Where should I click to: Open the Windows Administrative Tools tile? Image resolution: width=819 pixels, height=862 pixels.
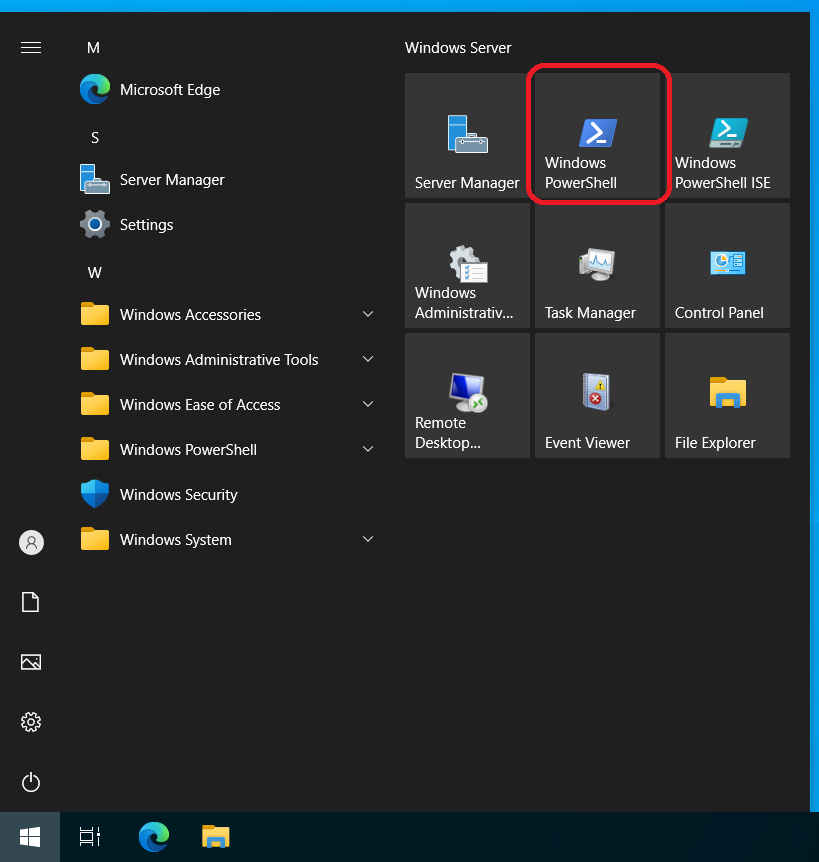(x=467, y=266)
